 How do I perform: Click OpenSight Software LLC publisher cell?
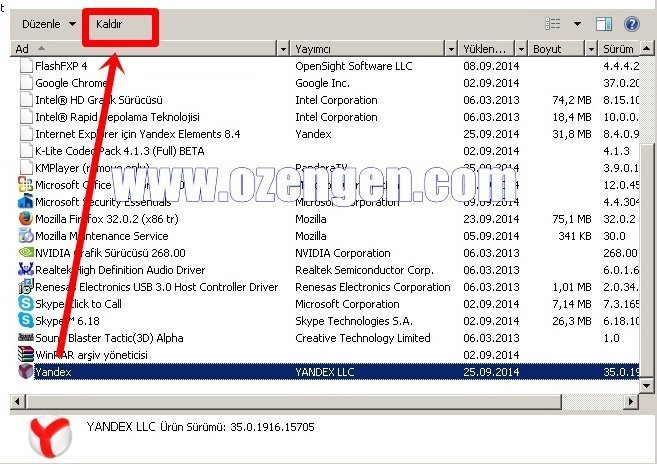coord(354,66)
